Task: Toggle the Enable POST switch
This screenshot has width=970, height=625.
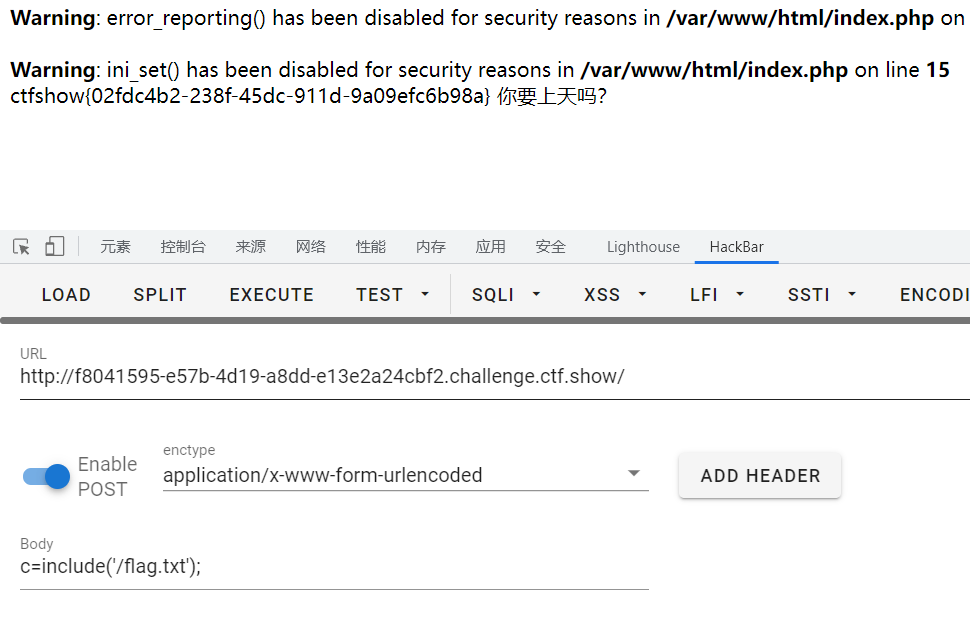Action: pyautogui.click(x=46, y=476)
